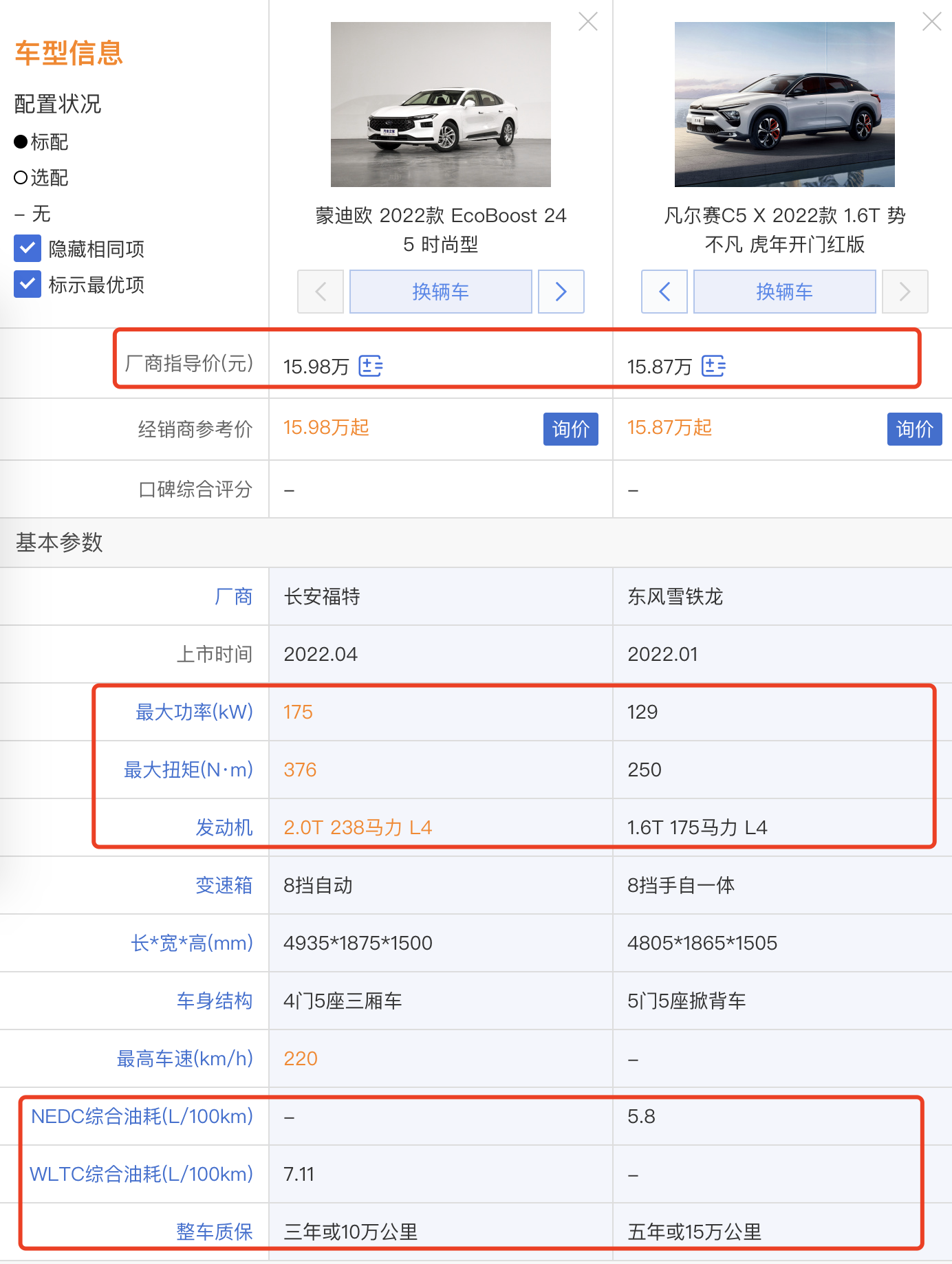Click the 5门5座掀背车 body value
This screenshot has height=1264, width=952.
686,1001
